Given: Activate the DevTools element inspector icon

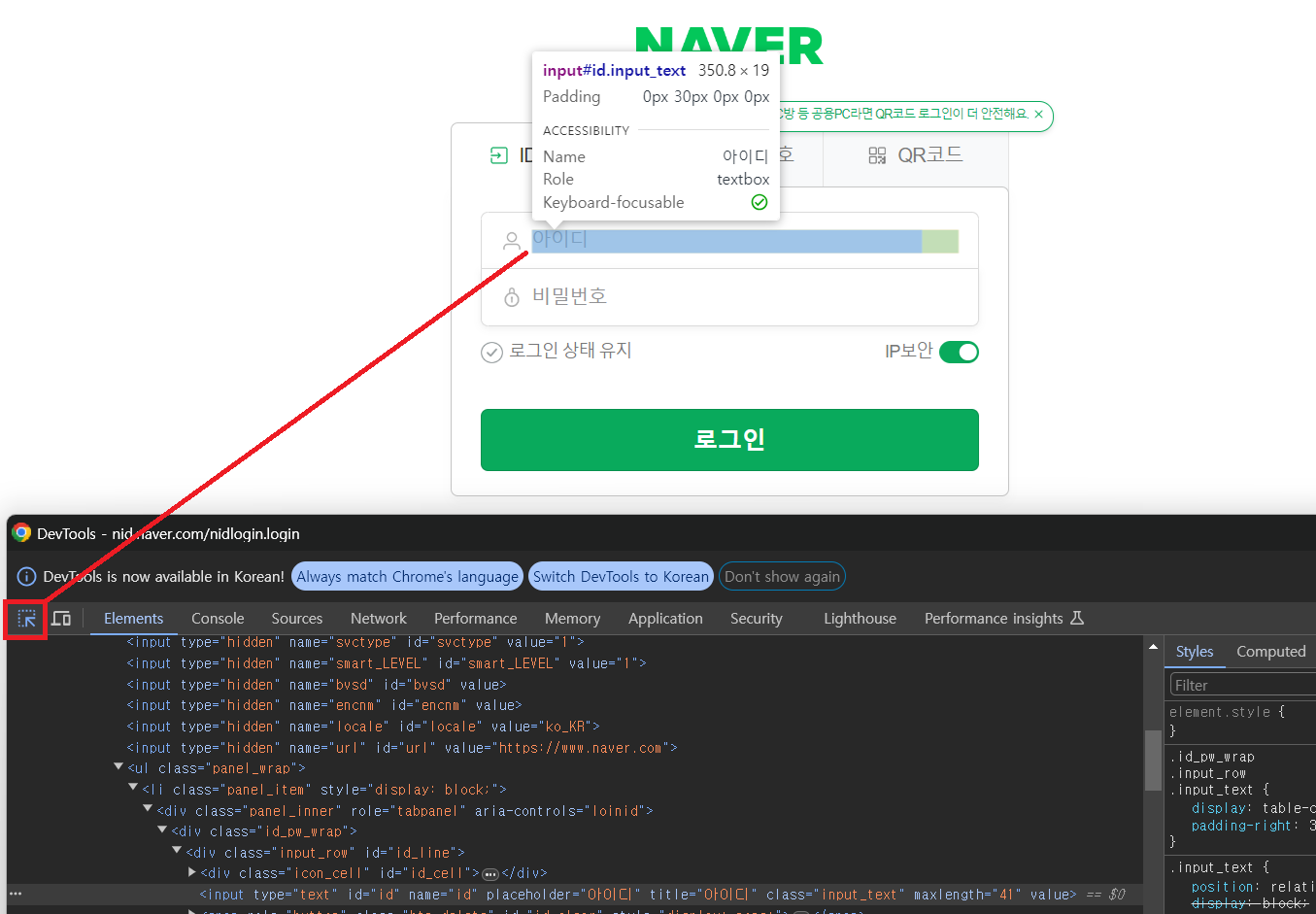Looking at the screenshot, I should pyautogui.click(x=26, y=619).
